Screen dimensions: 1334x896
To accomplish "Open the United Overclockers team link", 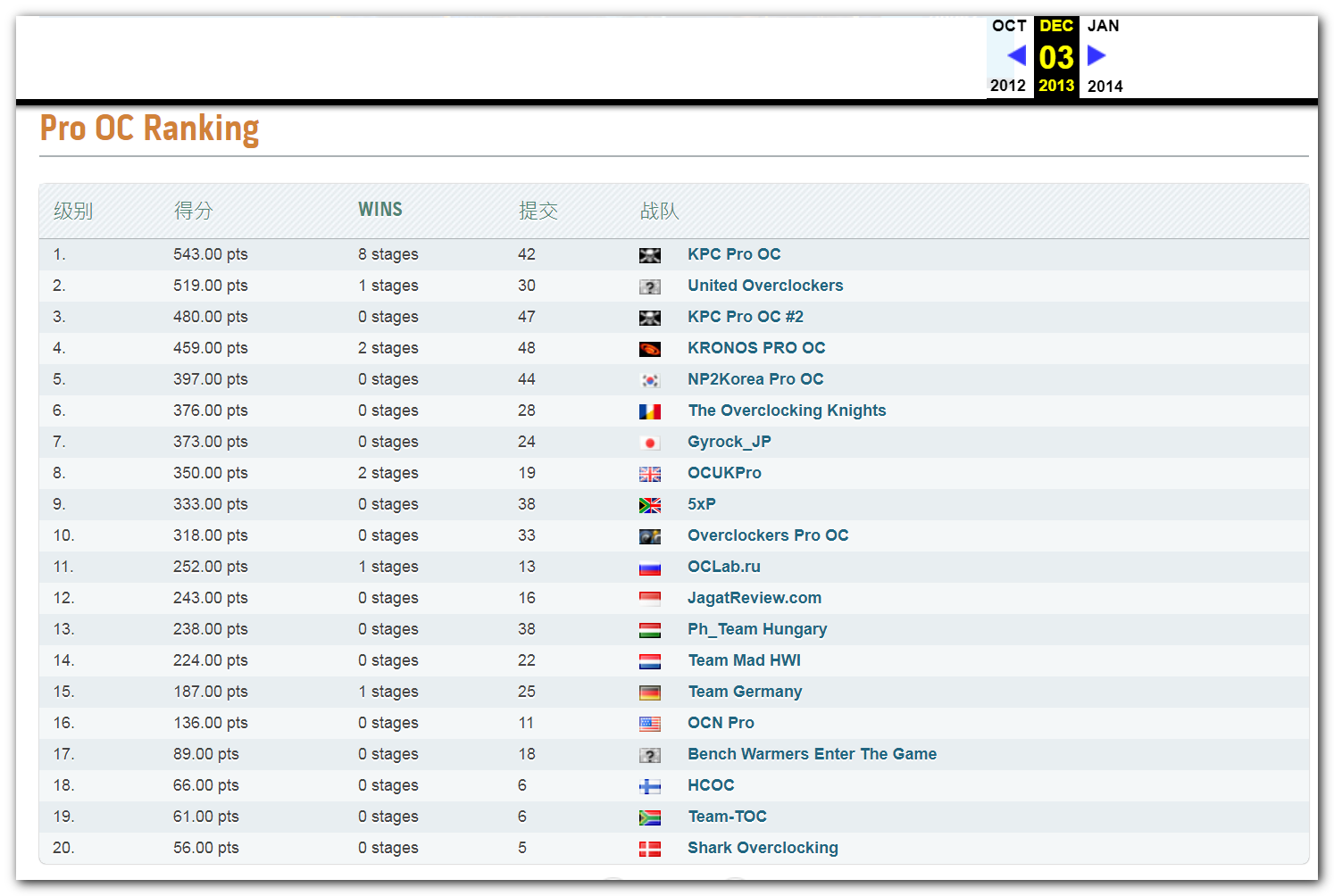I will (x=765, y=286).
